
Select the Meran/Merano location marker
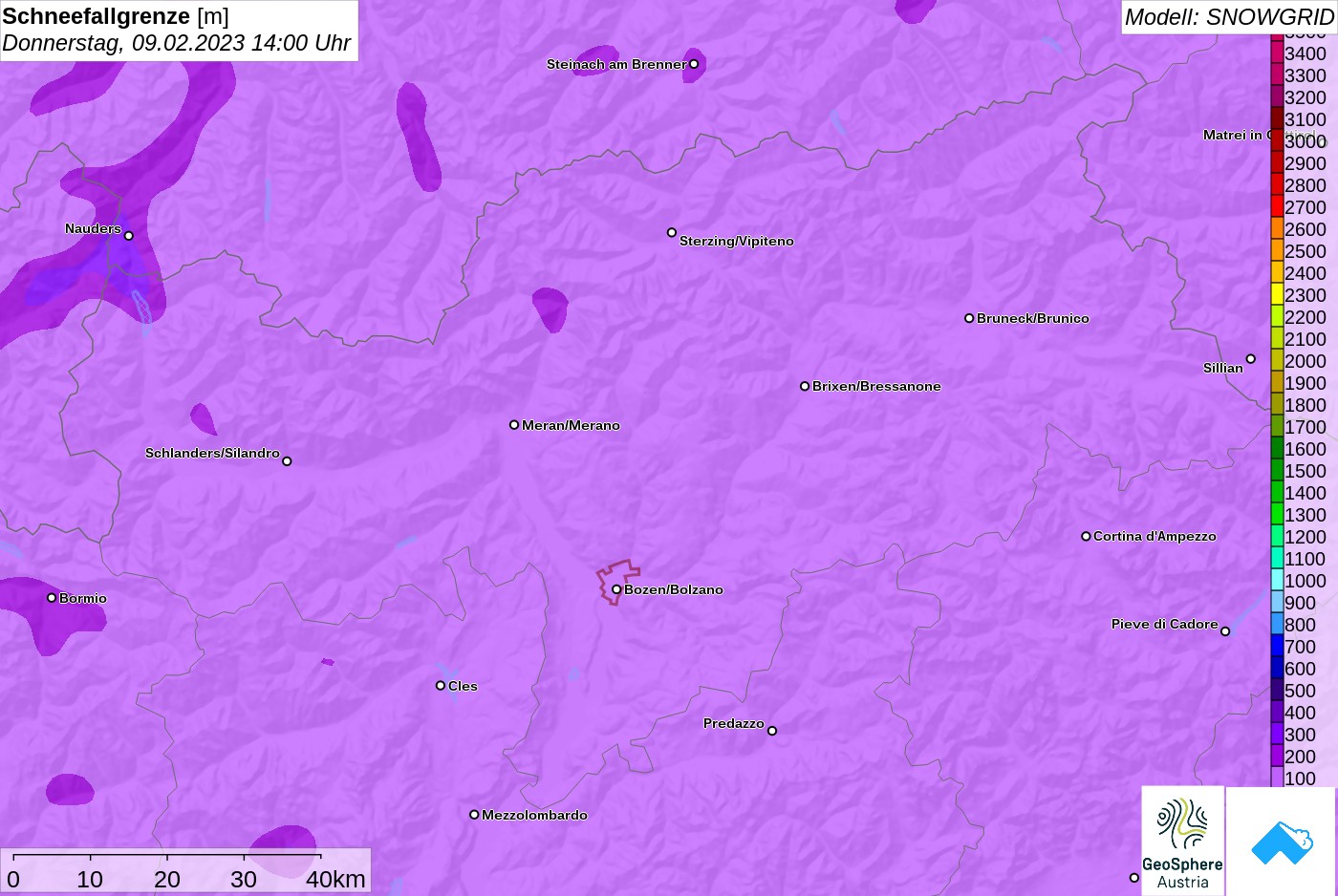514,425
